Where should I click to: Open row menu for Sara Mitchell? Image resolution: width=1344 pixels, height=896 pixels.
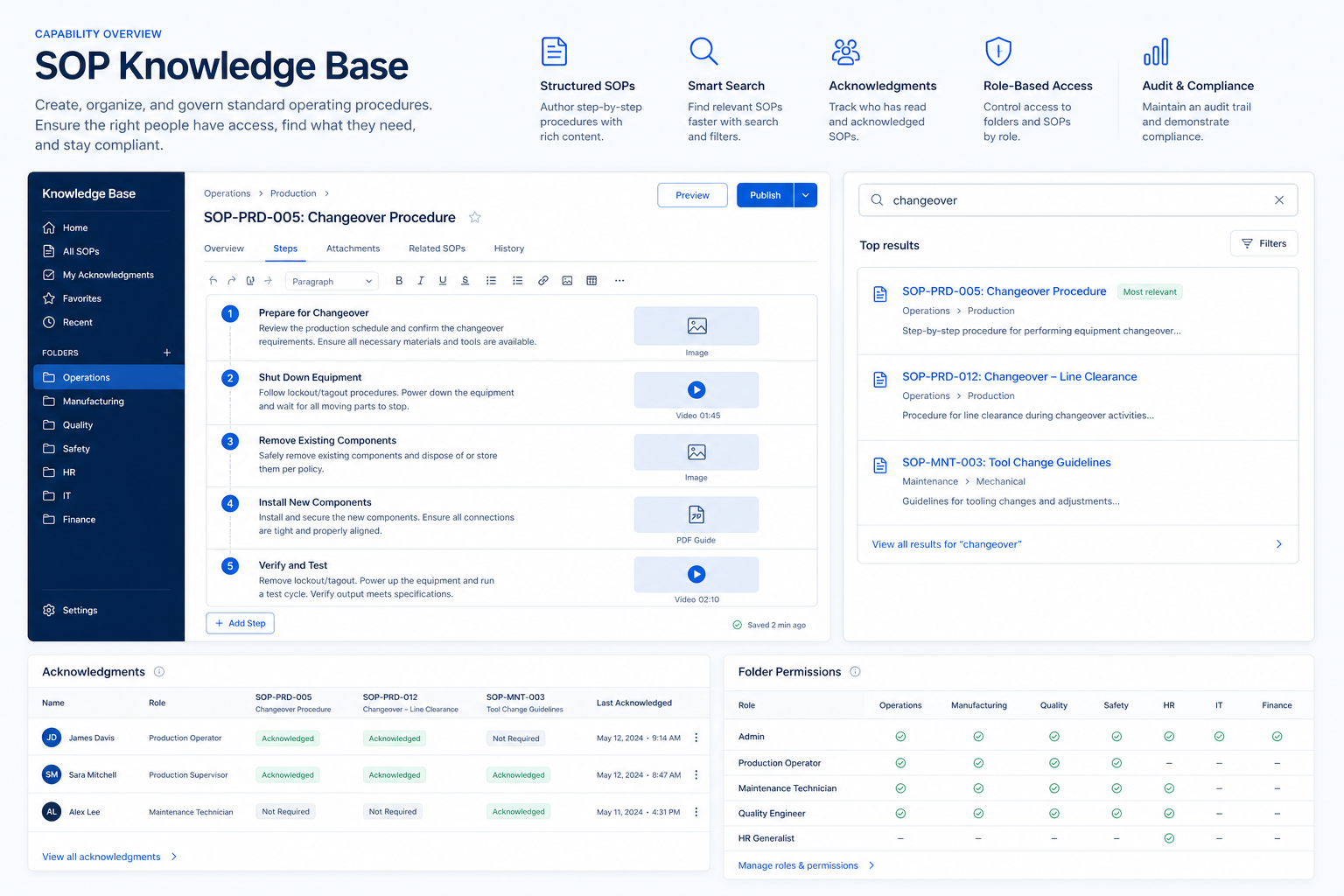(696, 774)
